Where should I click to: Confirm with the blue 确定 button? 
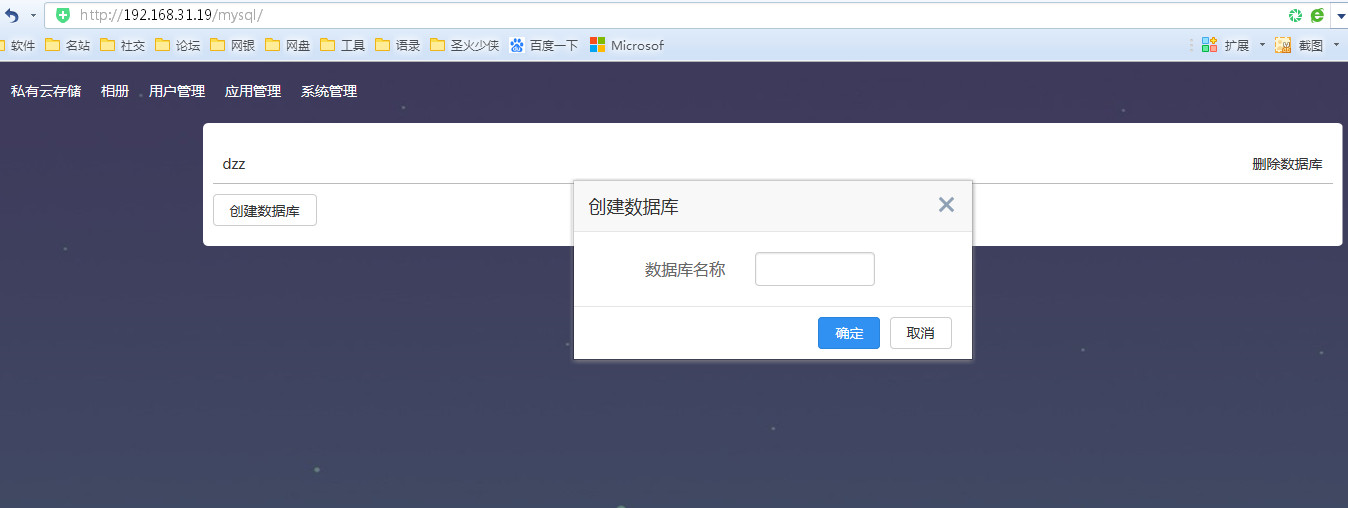[848, 333]
